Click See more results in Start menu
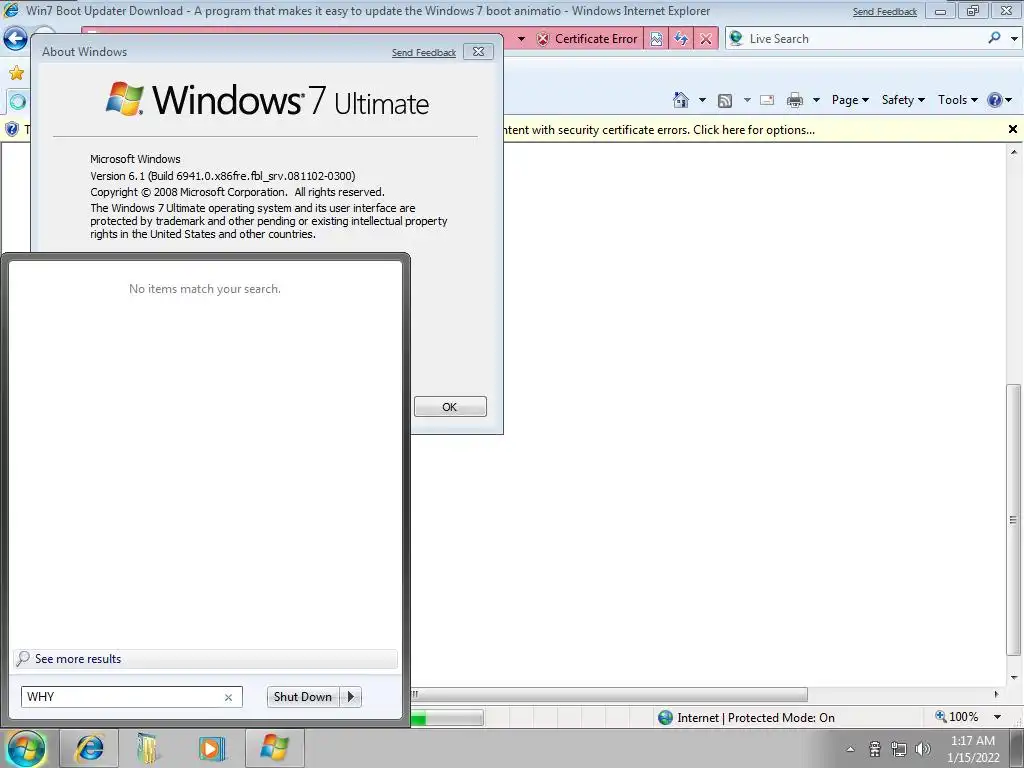 coord(205,659)
